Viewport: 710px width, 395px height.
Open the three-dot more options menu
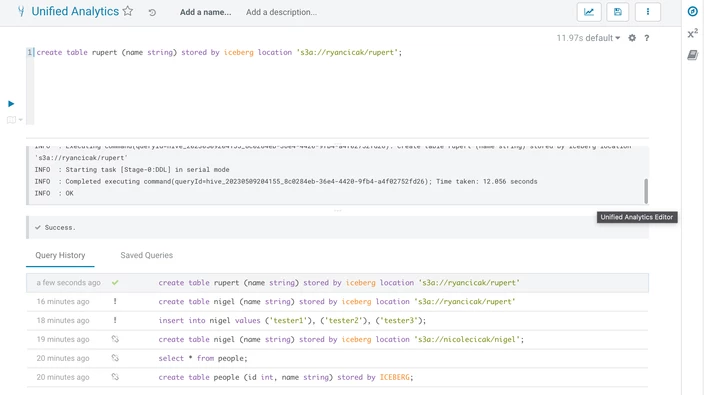(x=648, y=12)
